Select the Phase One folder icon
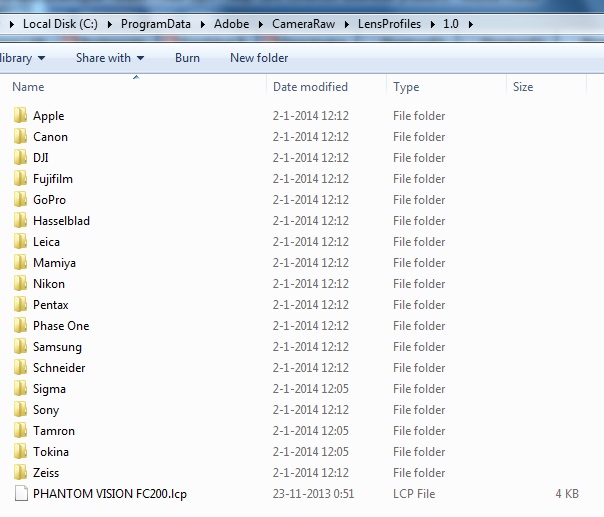This screenshot has height=517, width=604. point(20,326)
